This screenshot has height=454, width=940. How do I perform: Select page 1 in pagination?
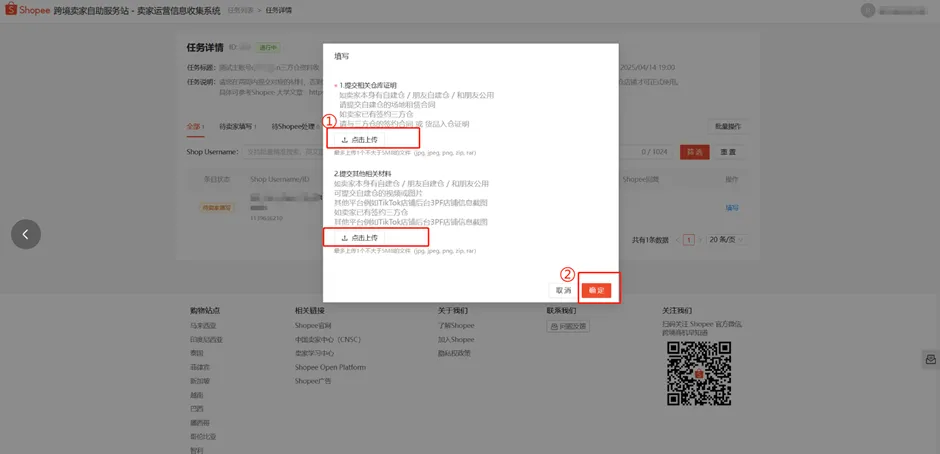click(x=689, y=240)
